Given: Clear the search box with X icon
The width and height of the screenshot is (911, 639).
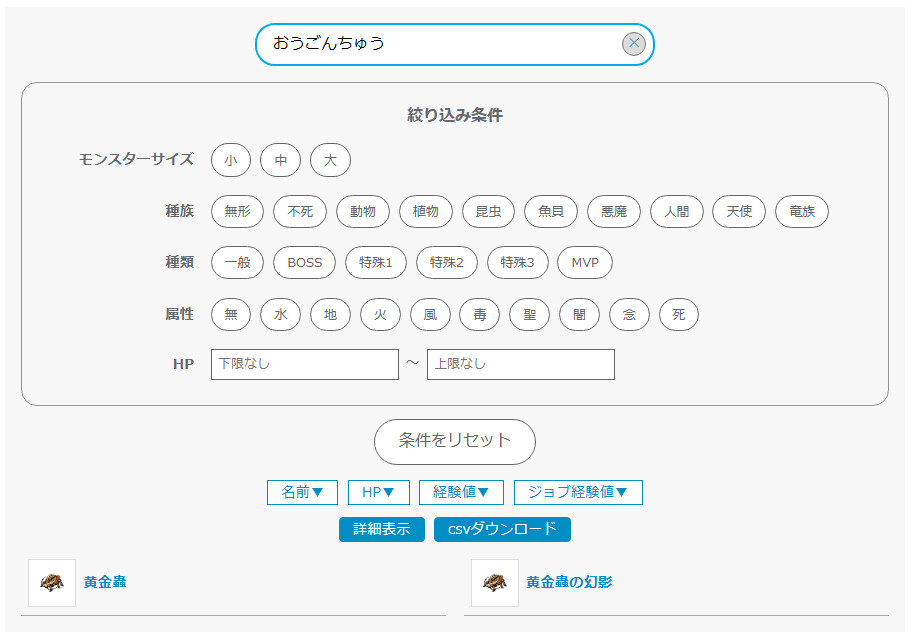Looking at the screenshot, I should coord(634,44).
